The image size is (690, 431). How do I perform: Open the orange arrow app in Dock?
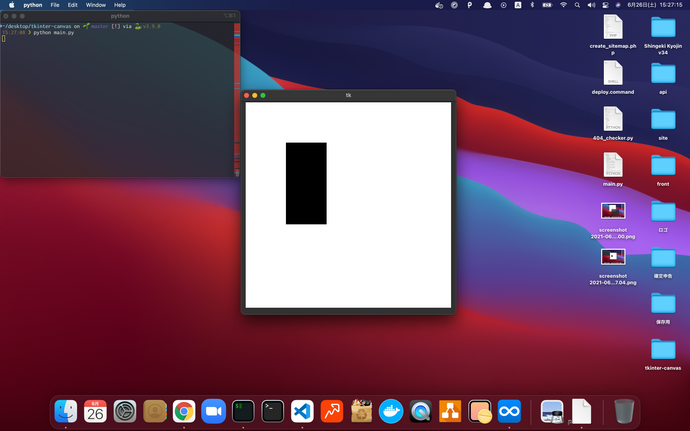332,411
